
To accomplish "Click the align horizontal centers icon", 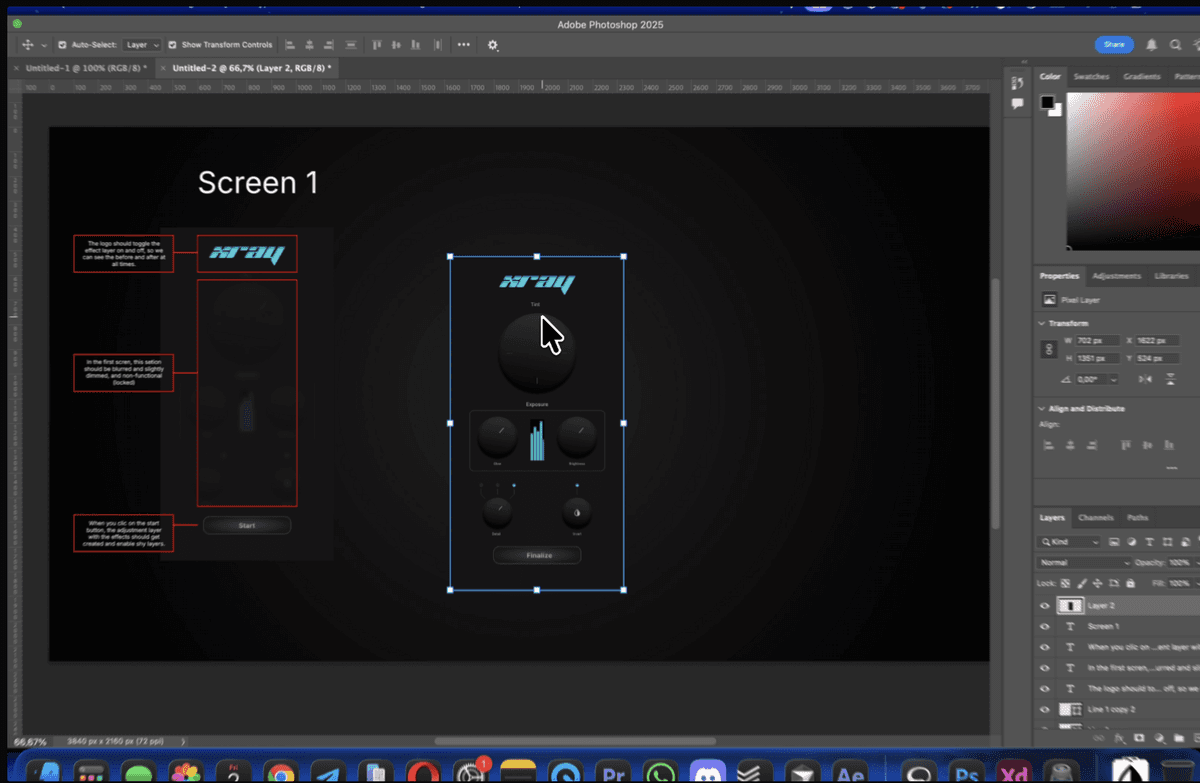I will click(310, 44).
